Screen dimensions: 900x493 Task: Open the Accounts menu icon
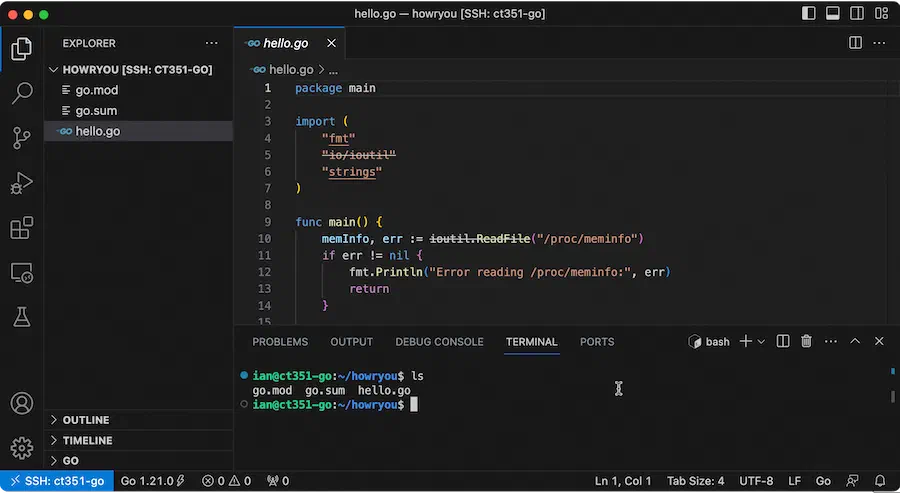point(21,403)
